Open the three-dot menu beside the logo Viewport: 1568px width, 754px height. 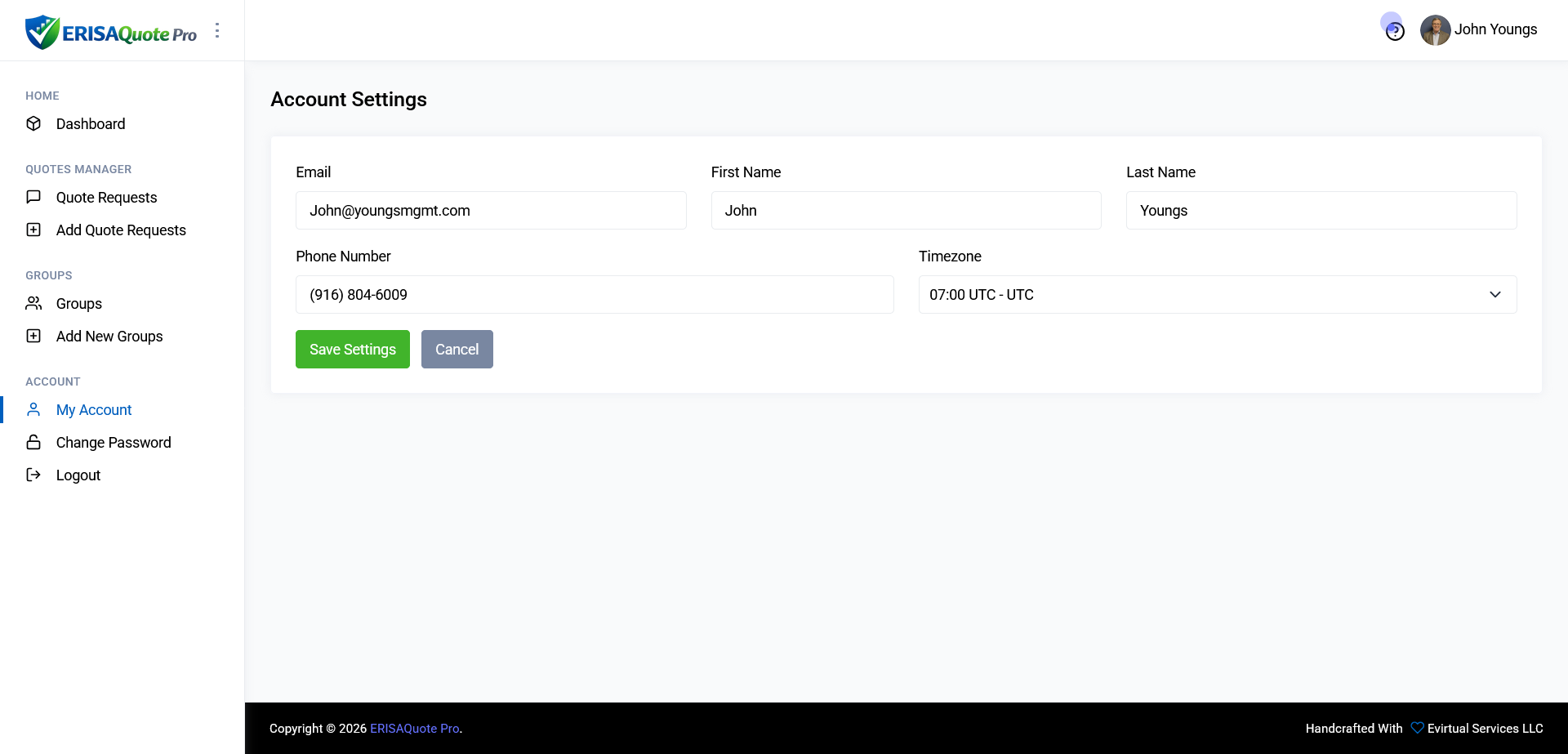(217, 30)
